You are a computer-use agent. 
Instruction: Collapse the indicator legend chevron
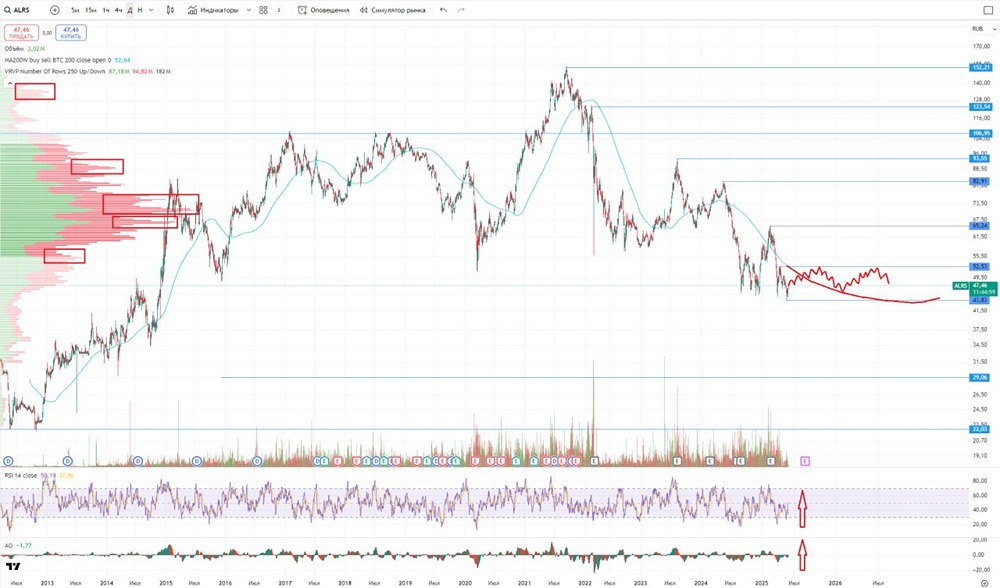tap(10, 83)
